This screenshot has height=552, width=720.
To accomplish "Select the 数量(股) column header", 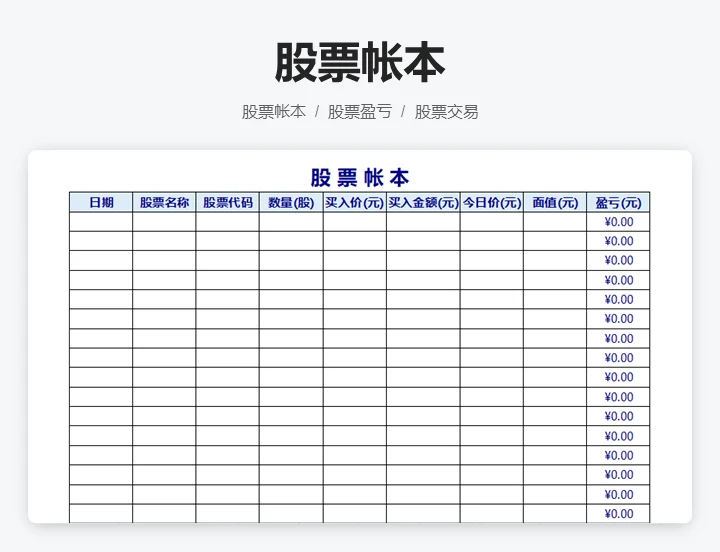I will (291, 202).
